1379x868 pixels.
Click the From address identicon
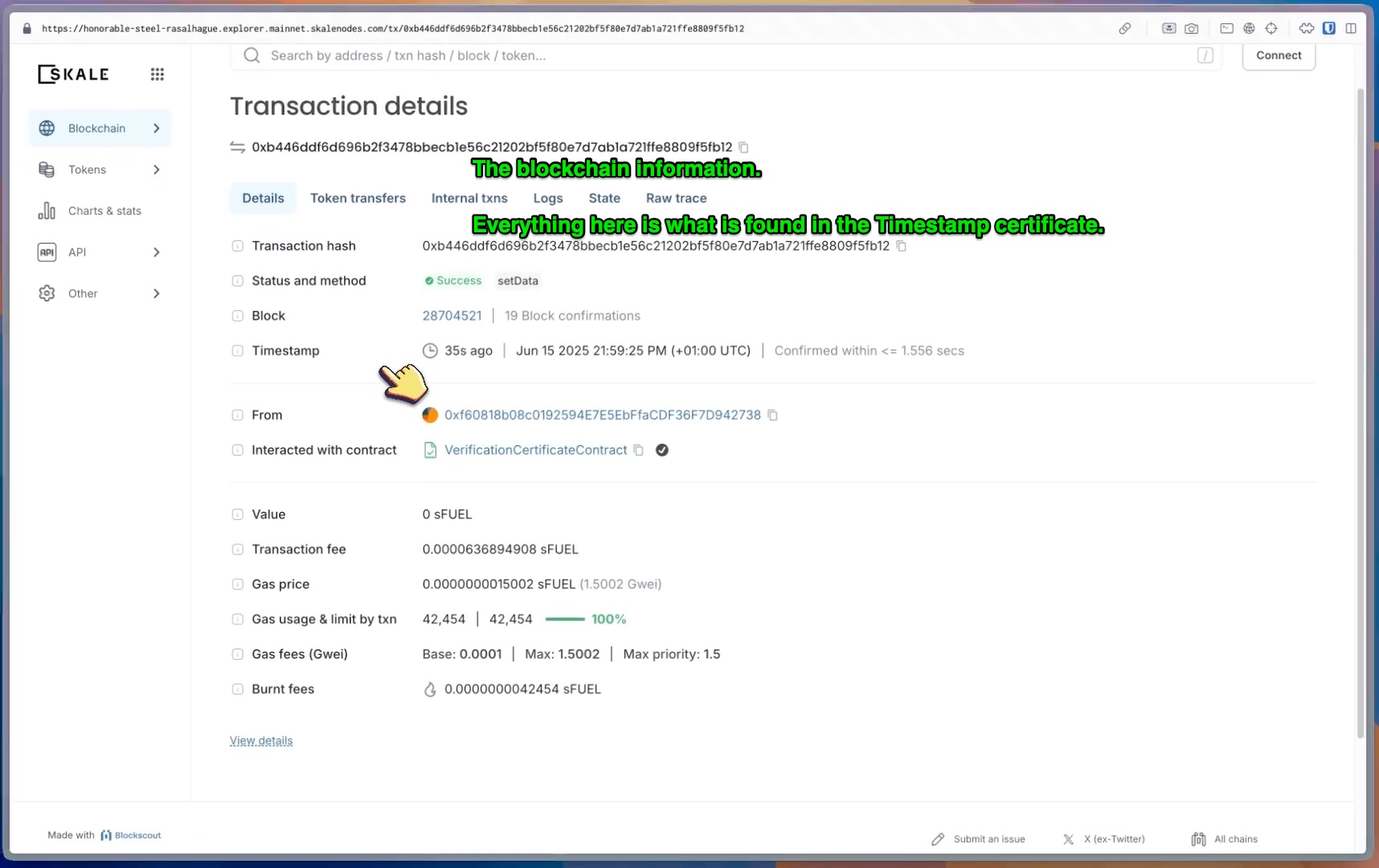click(x=430, y=416)
